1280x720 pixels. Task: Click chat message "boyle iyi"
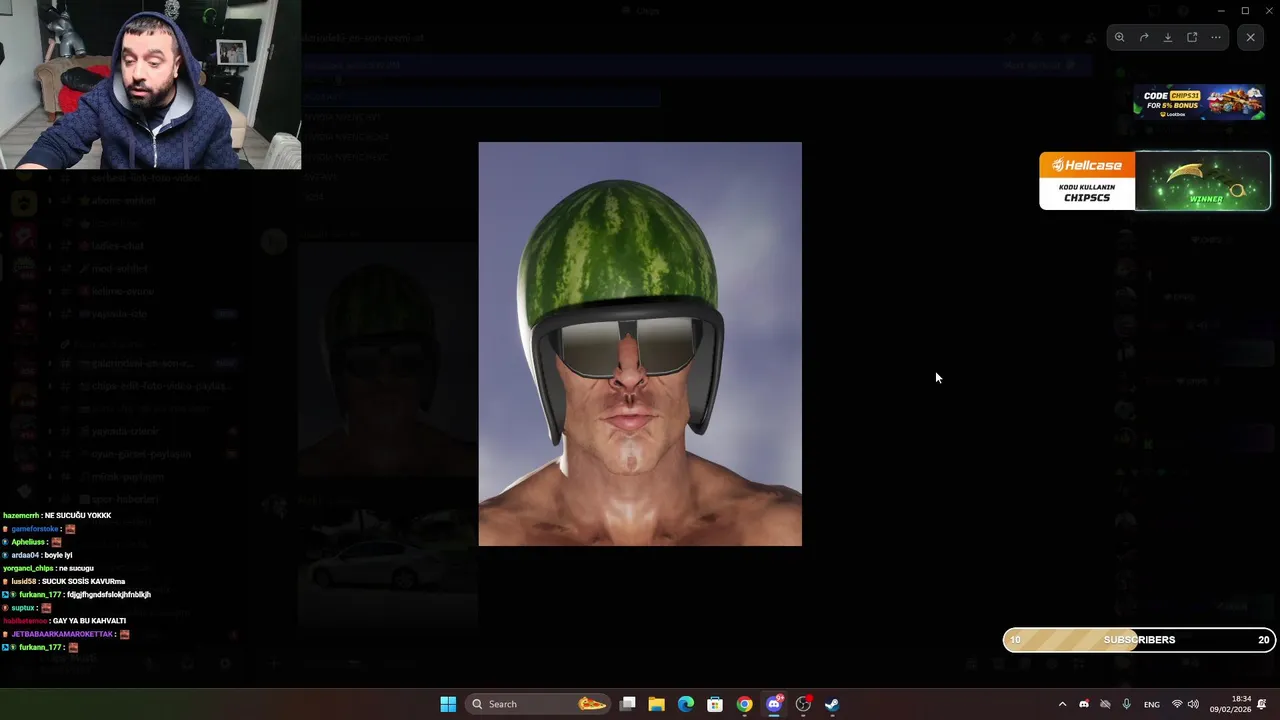click(x=58, y=555)
